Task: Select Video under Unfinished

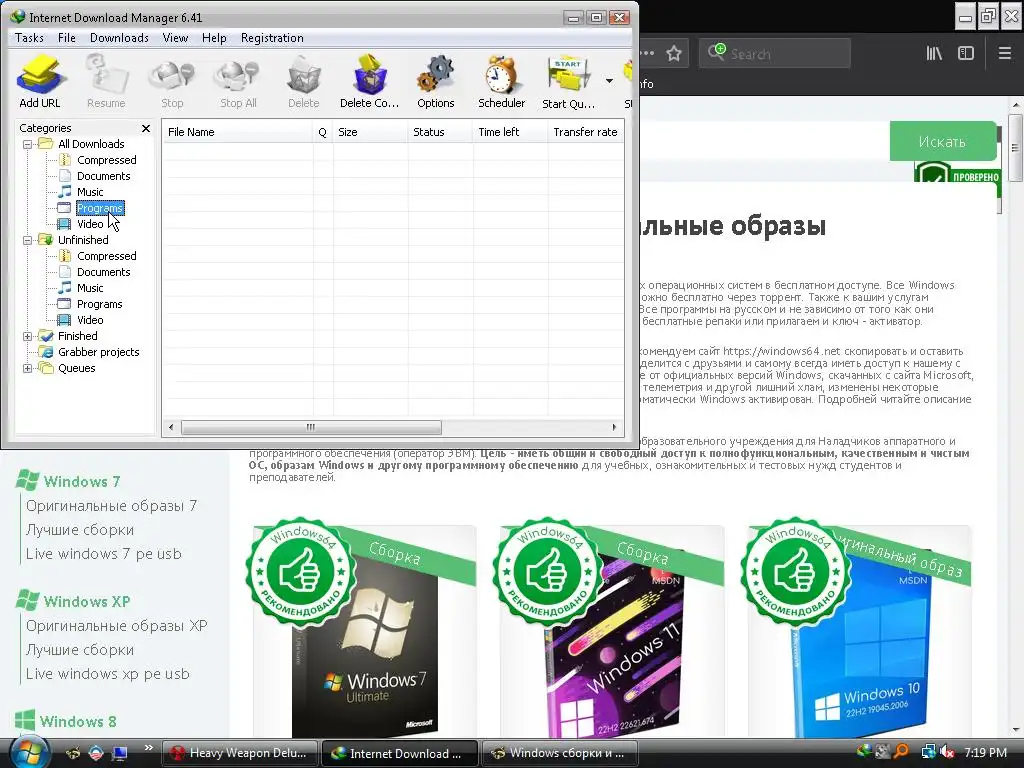Action: click(x=90, y=320)
